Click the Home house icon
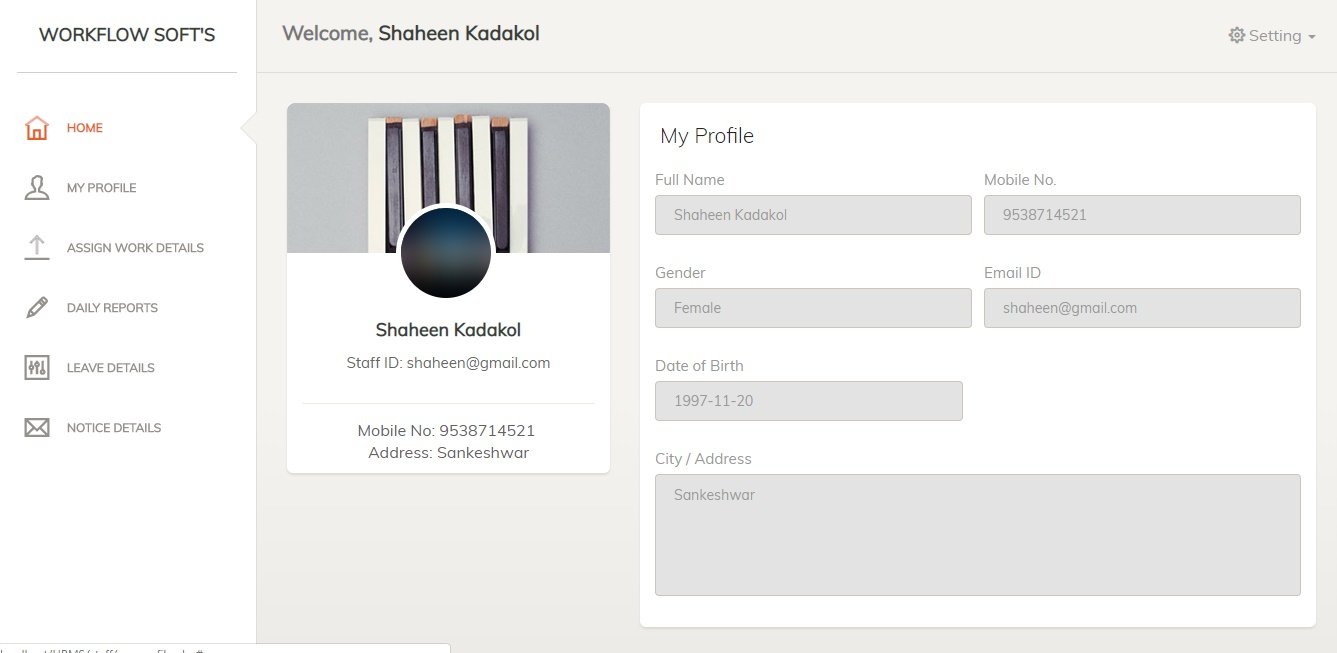Image resolution: width=1337 pixels, height=653 pixels. point(37,128)
